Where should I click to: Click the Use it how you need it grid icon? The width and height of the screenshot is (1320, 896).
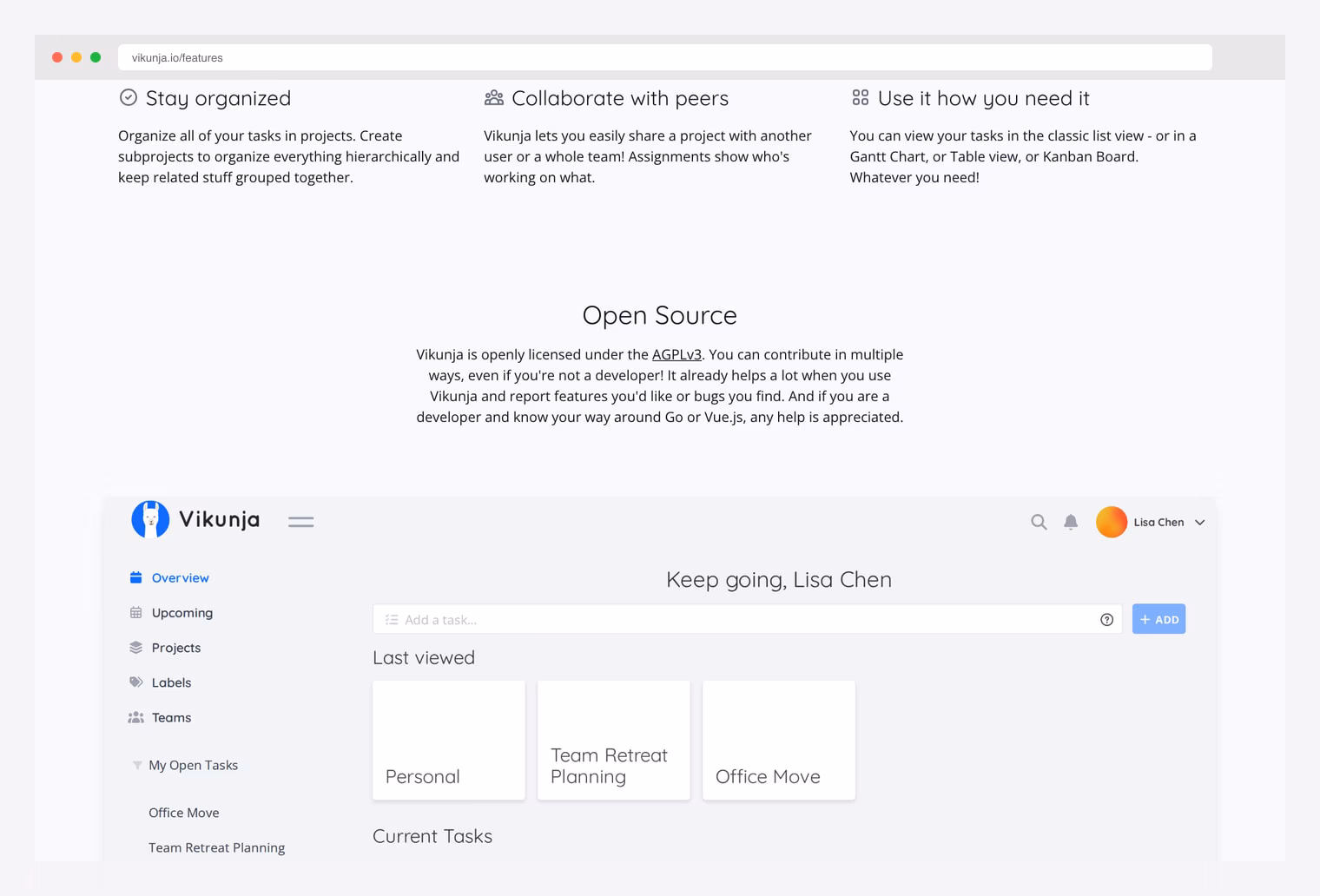tap(861, 97)
